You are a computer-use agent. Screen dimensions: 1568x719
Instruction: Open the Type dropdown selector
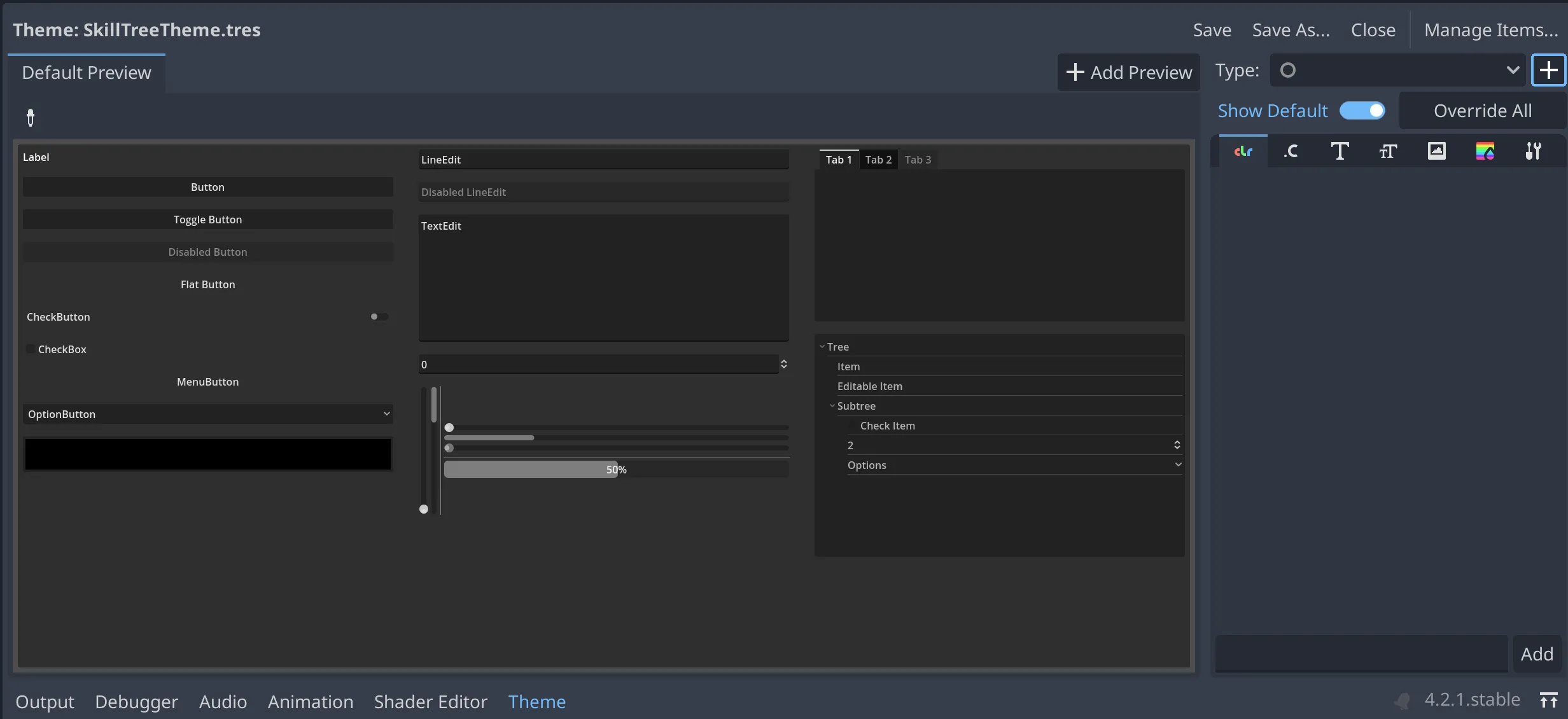coord(1399,70)
